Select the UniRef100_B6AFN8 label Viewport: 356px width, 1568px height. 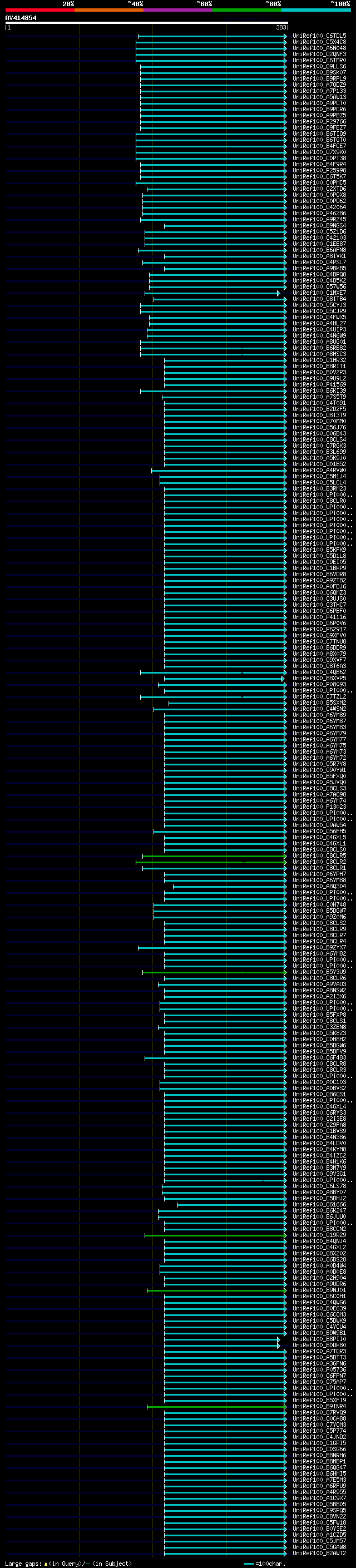coord(319,250)
